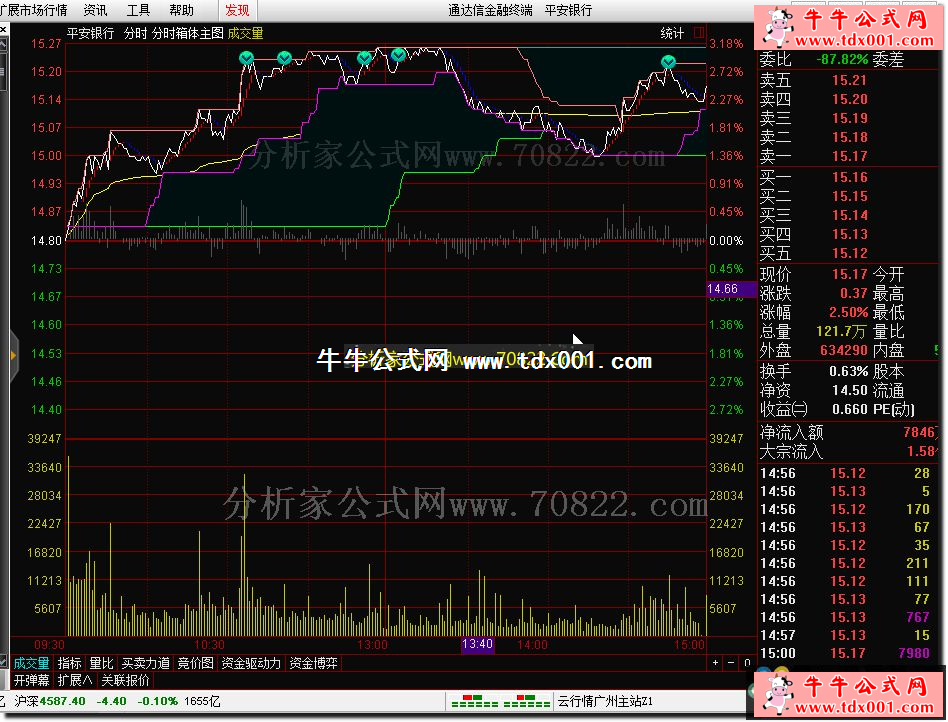Click the 开弹幕 button
948x722 pixels.
31,680
